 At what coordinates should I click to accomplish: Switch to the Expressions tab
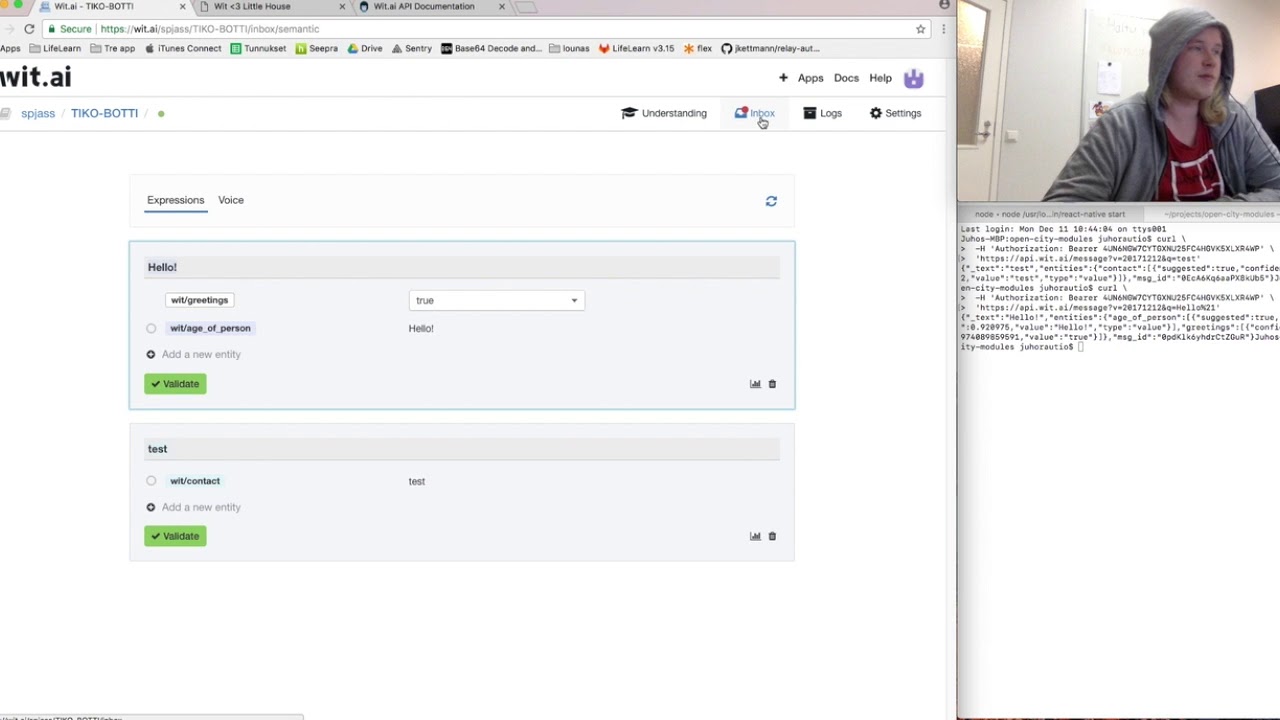click(175, 200)
